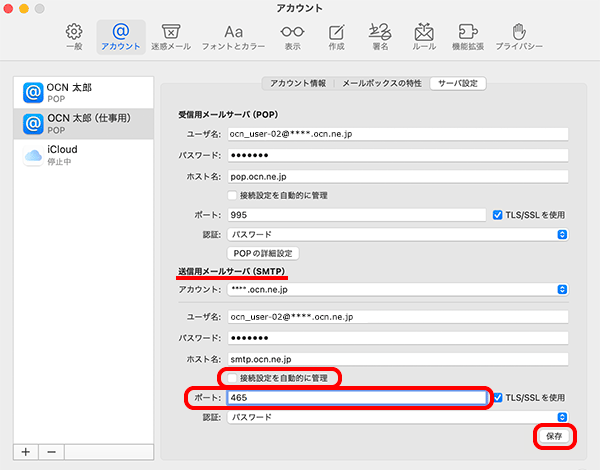Viewport: 600px width, 470px height.
Task: Minimize the アカウント window with the yellow button
Action: tap(24, 8)
